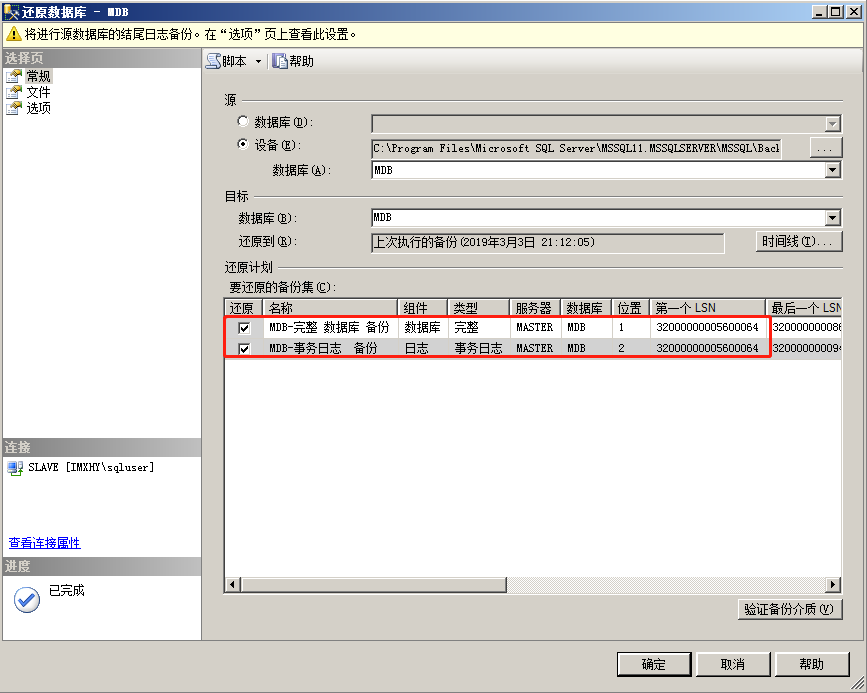Click the scroll left arrow in backup sets
The height and width of the screenshot is (693, 867).
[x=233, y=585]
